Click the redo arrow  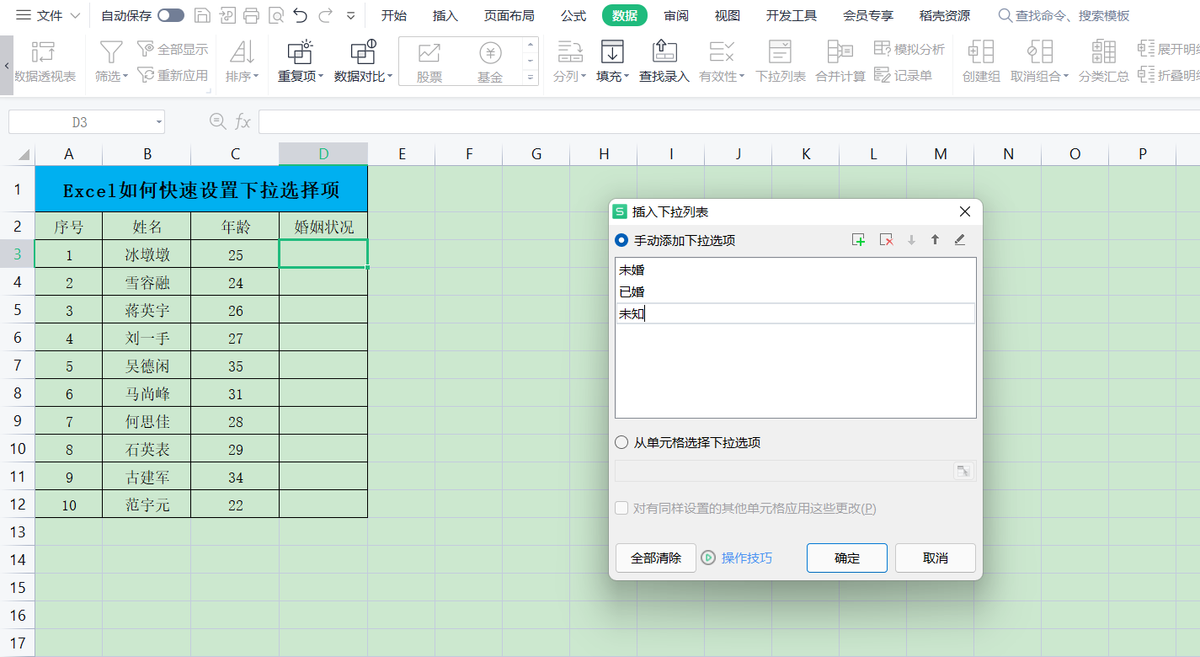click(325, 16)
